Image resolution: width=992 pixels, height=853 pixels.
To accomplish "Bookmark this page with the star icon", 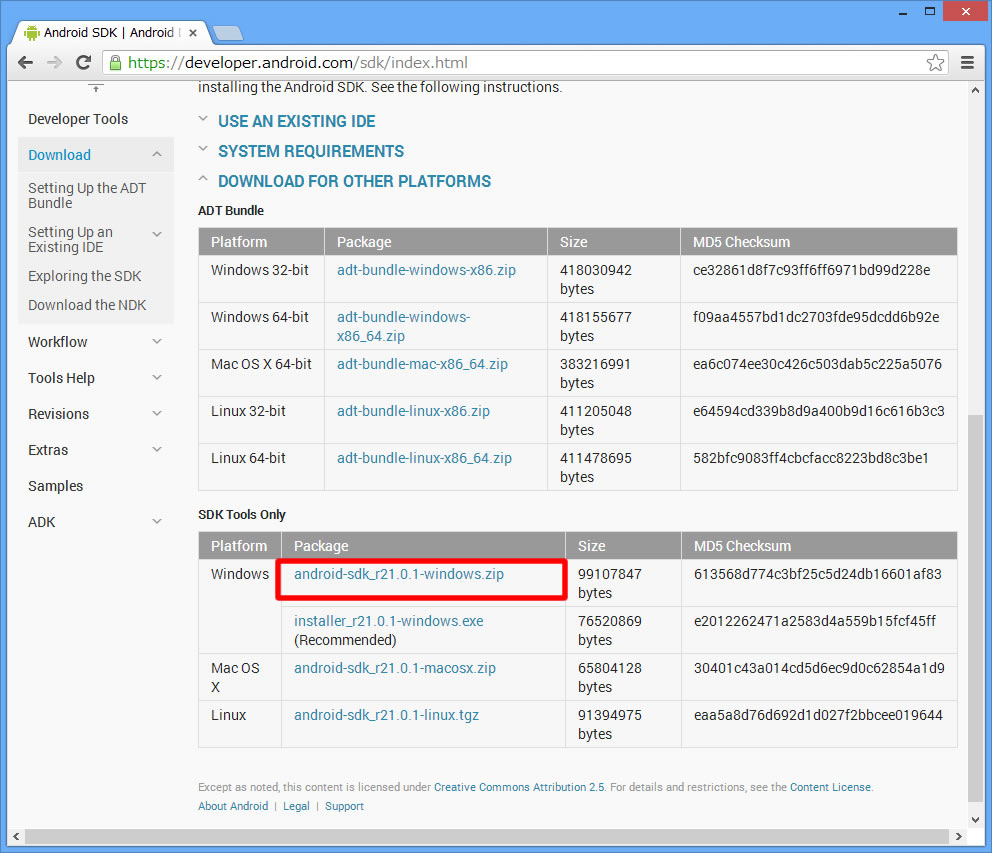I will click(935, 62).
